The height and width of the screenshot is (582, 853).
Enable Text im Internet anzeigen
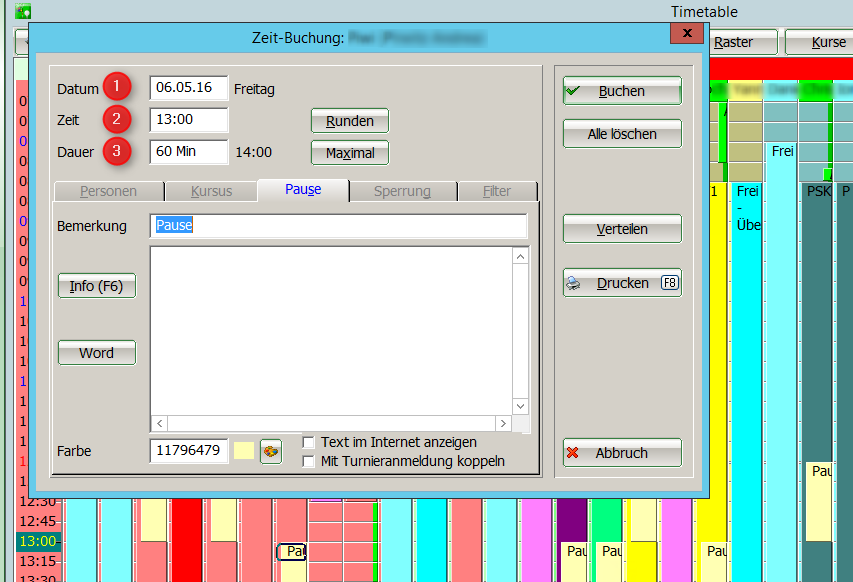(309, 442)
